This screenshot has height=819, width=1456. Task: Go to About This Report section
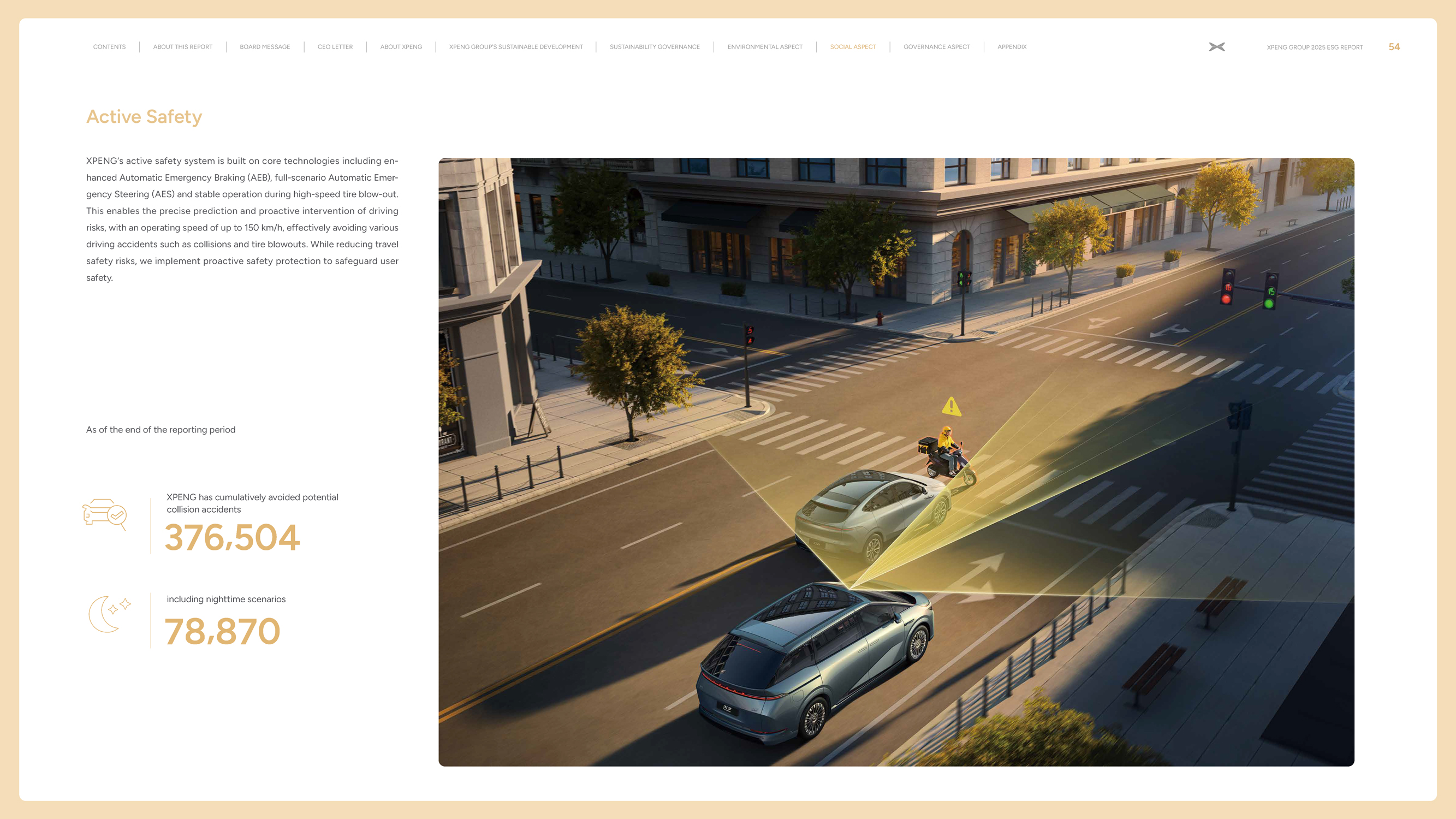(182, 47)
